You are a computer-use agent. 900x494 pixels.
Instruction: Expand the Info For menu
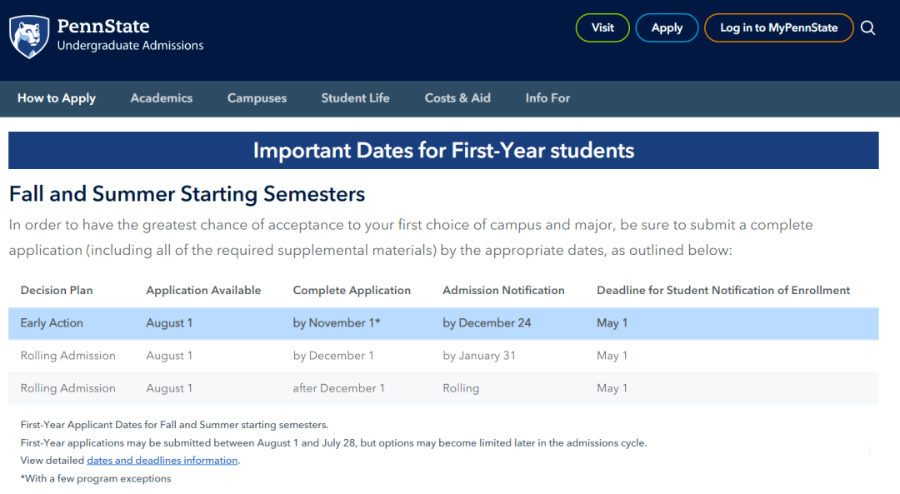(x=548, y=98)
